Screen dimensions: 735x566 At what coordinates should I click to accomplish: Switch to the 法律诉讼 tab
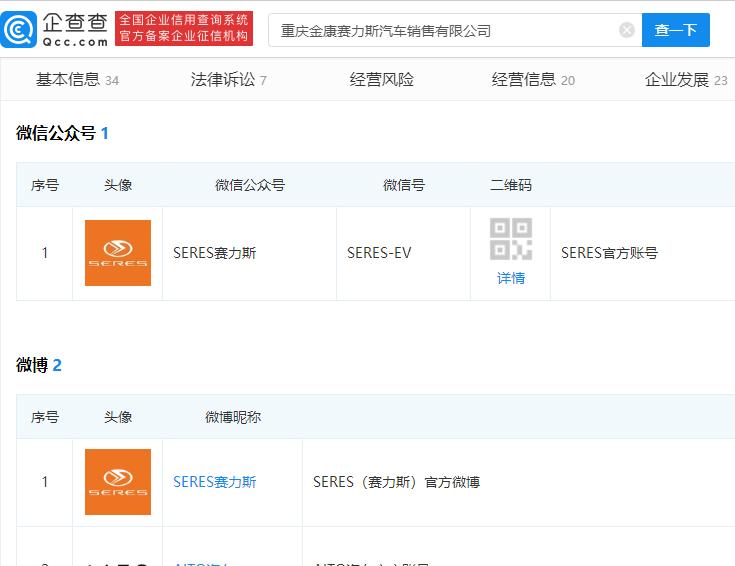(228, 80)
